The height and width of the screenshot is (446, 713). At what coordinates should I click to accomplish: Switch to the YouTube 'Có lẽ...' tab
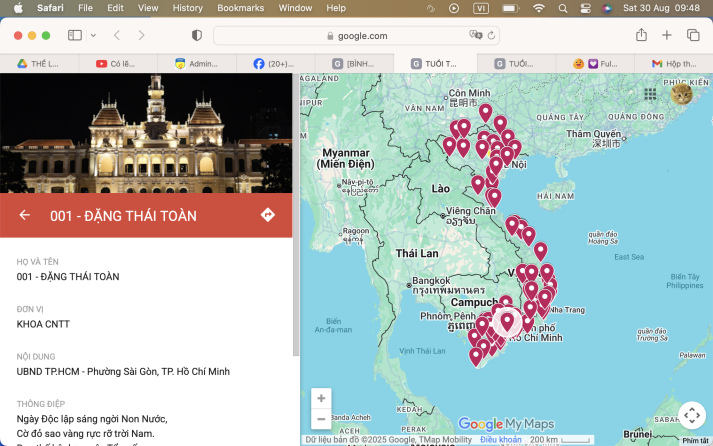(118, 64)
